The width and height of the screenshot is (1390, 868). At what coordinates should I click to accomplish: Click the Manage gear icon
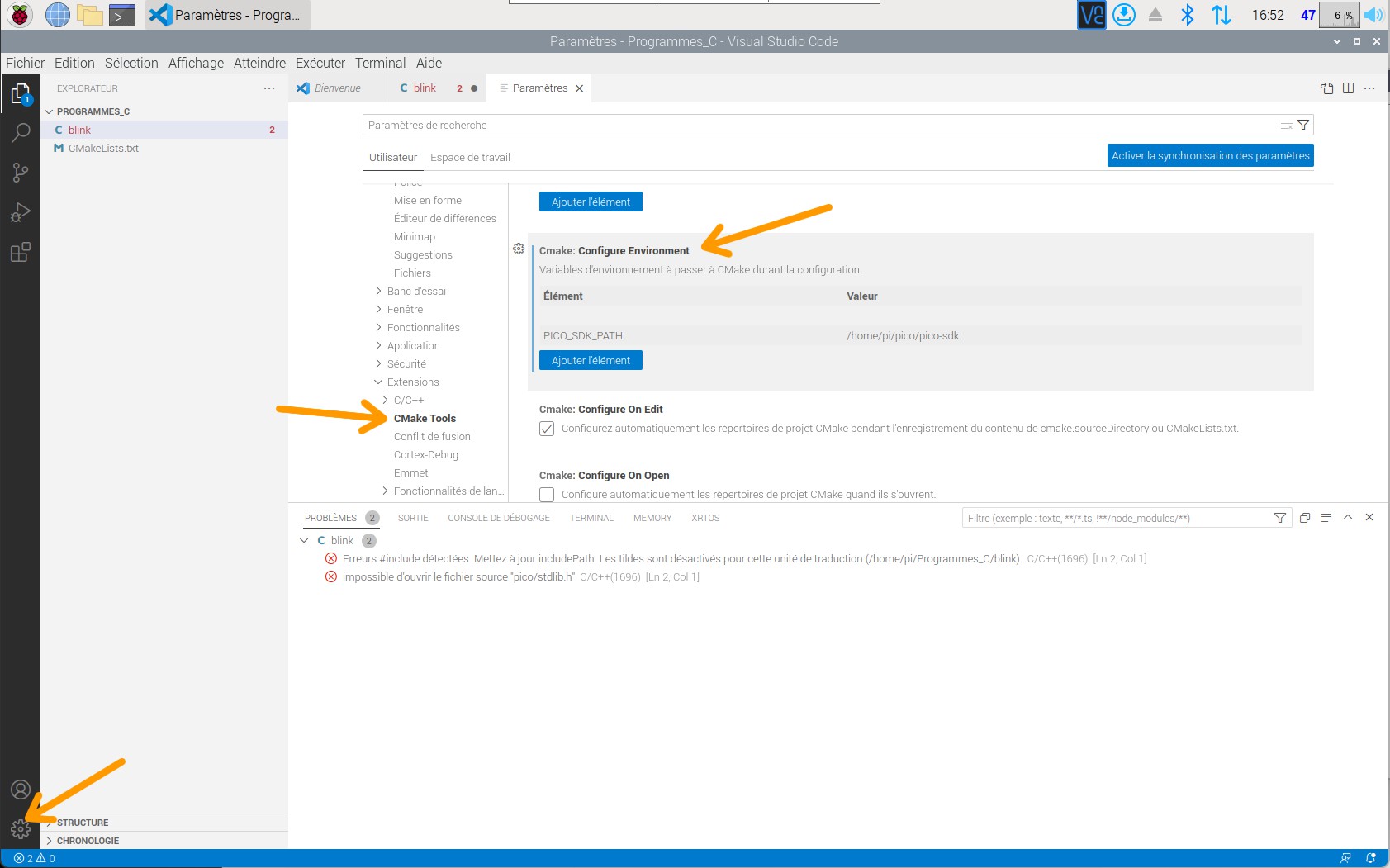coord(21,828)
